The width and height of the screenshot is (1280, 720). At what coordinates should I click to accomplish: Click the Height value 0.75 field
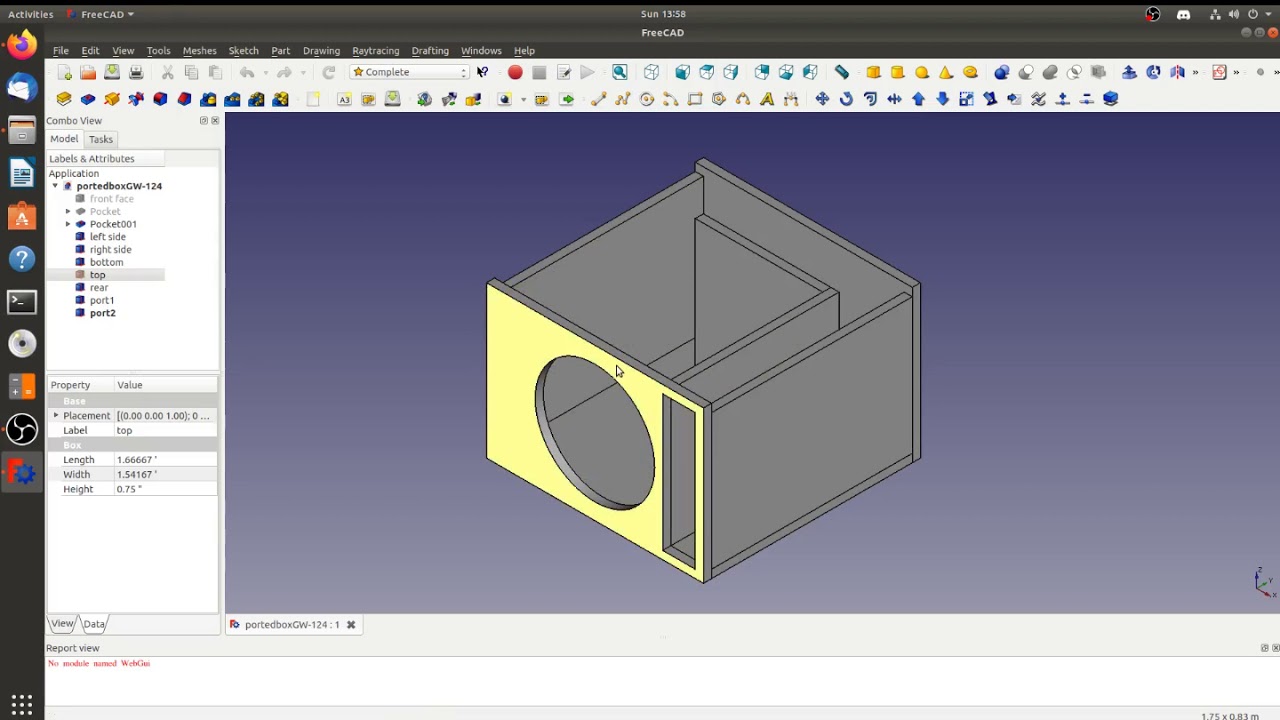(165, 489)
